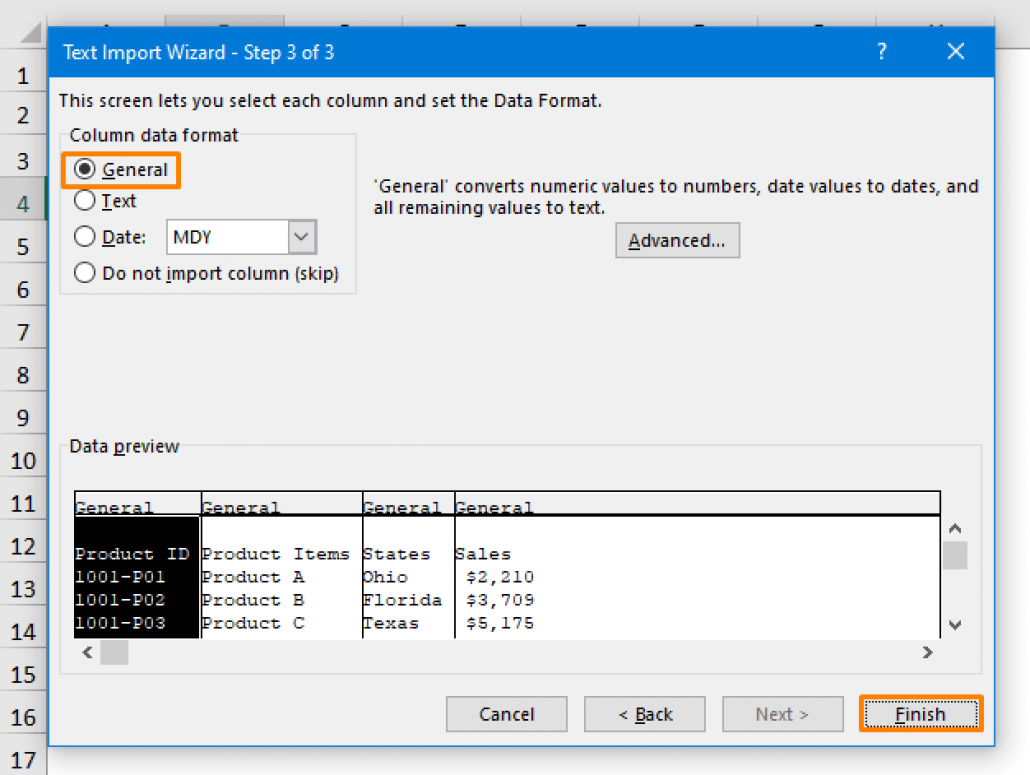1030x775 pixels.
Task: Click the down arrow of preview scrollbar
Action: point(955,623)
